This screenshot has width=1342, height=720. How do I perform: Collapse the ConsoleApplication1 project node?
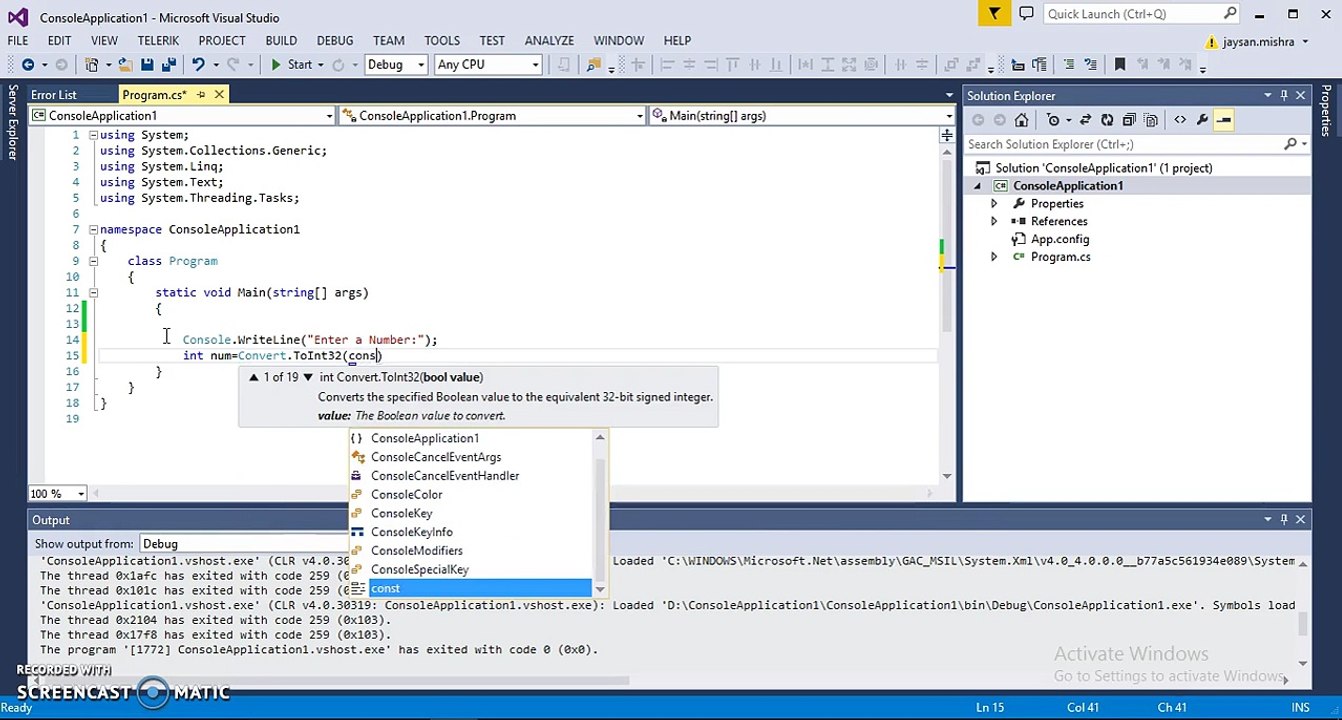(x=978, y=186)
